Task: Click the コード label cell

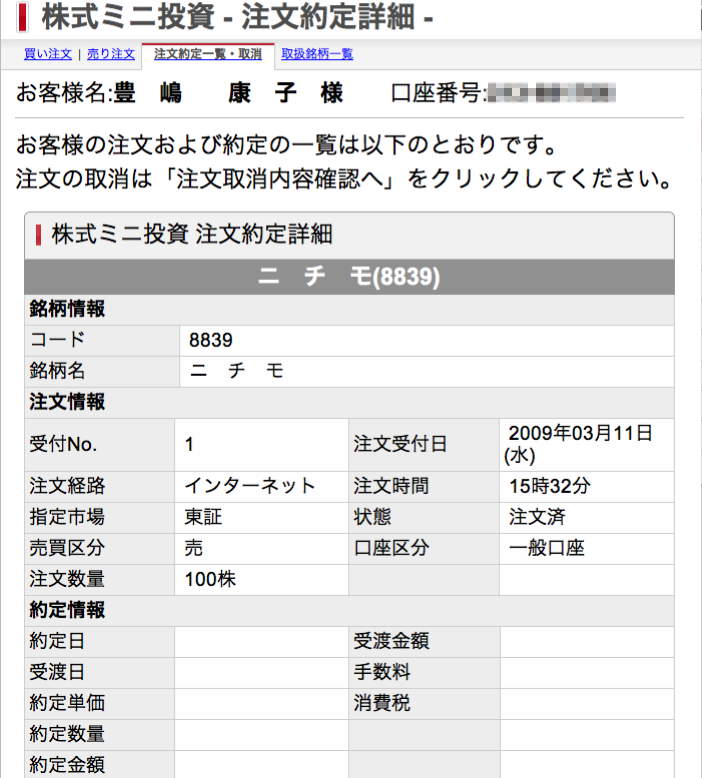Action: 102,340
